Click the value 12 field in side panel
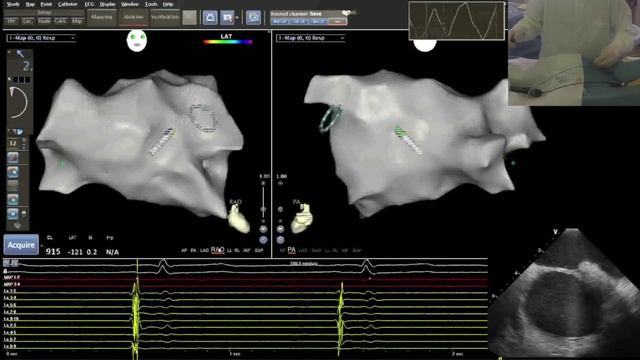Screen dimensions: 640x360 (13, 143)
